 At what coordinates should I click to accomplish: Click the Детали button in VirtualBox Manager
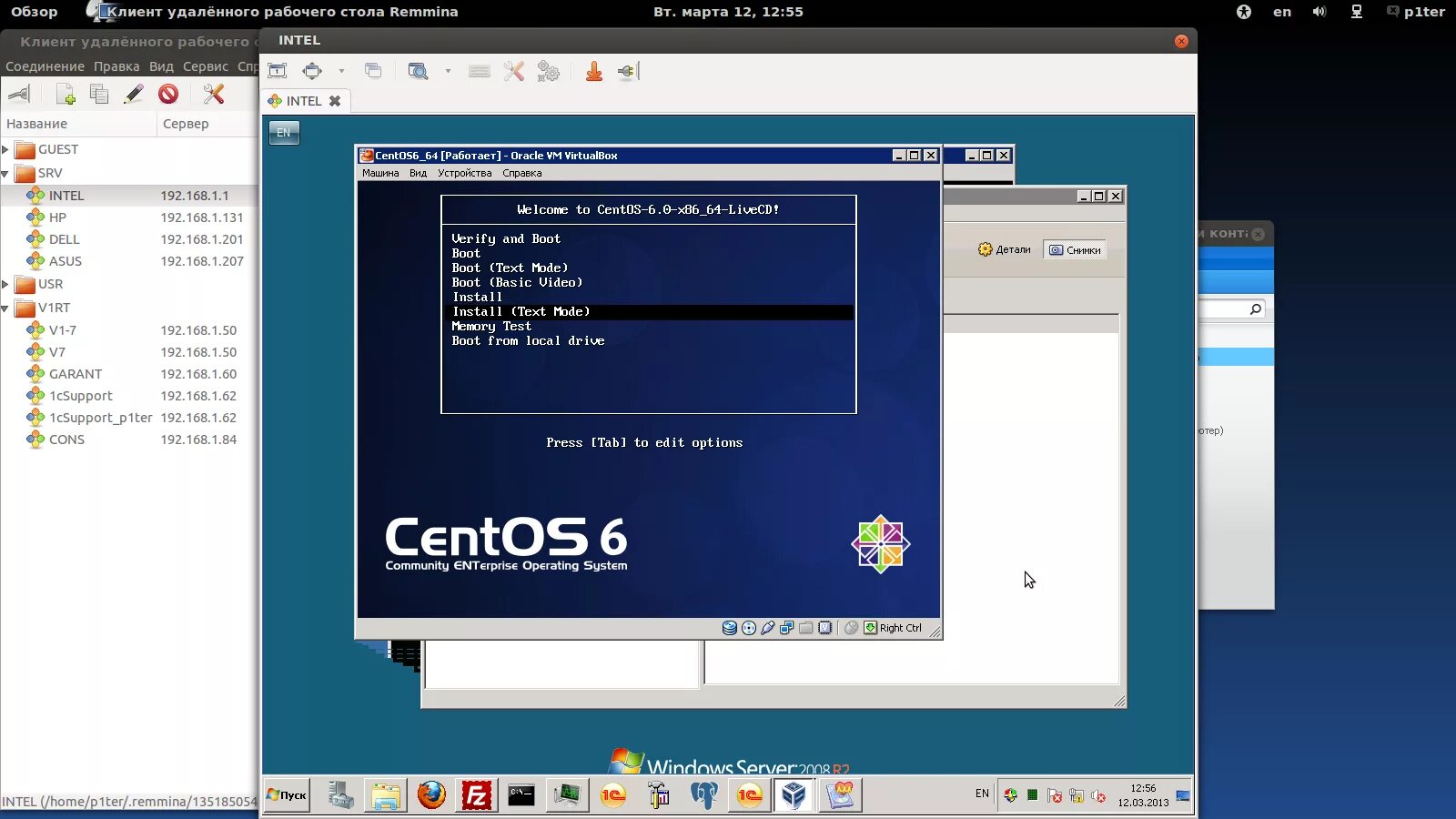point(1005,249)
